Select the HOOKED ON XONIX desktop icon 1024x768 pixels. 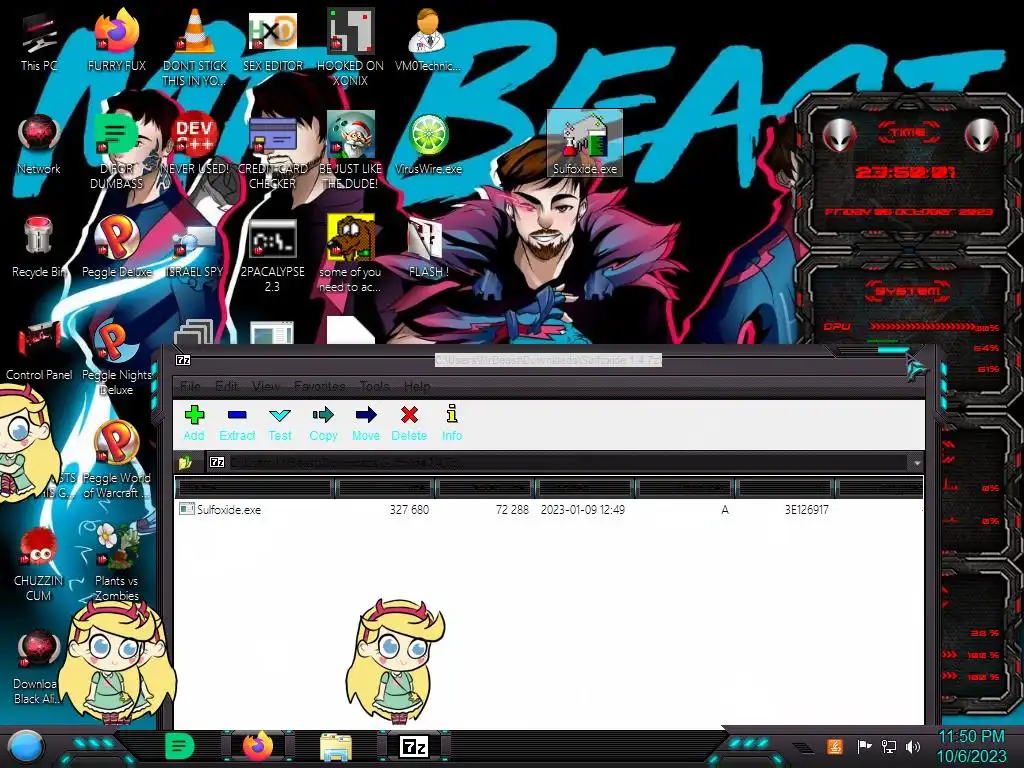point(350,48)
